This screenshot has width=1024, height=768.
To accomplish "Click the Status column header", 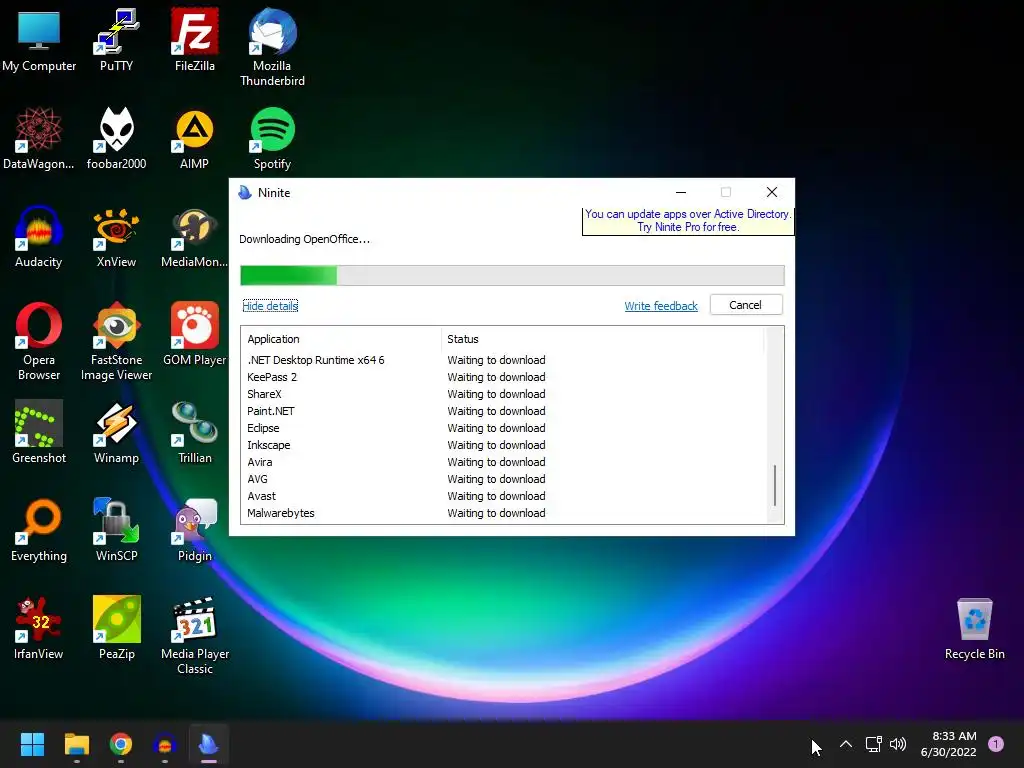I will [x=601, y=339].
